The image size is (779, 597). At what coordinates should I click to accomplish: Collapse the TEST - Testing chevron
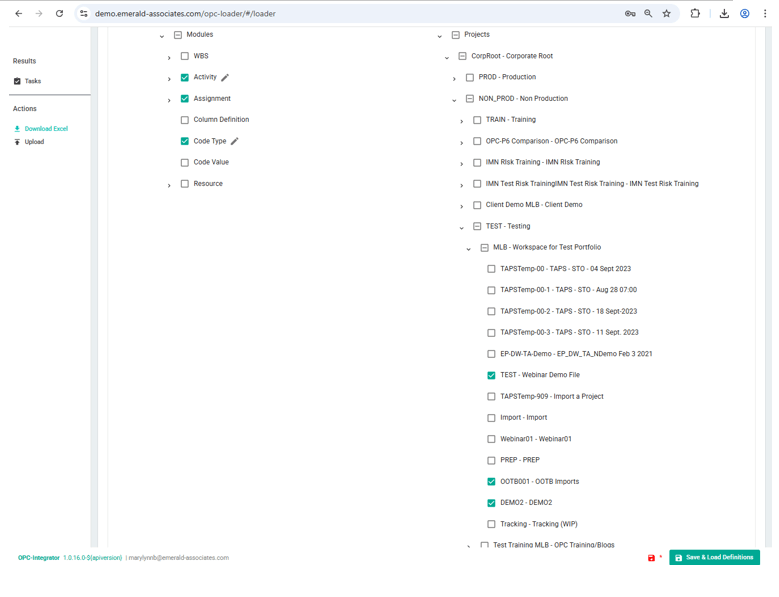click(x=462, y=228)
